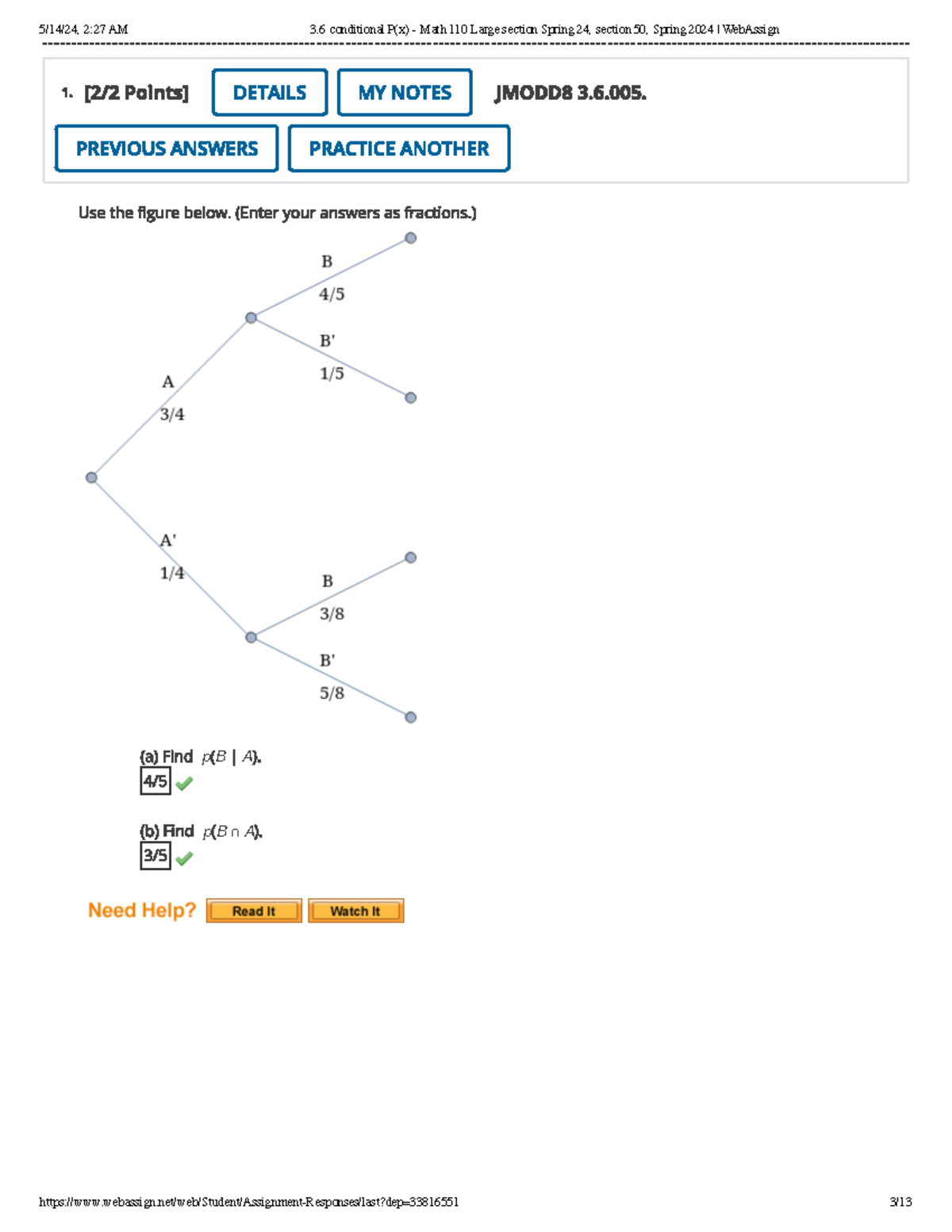The width and height of the screenshot is (952, 1232).
Task: Open the Watch It help video
Action: pyautogui.click(x=356, y=911)
